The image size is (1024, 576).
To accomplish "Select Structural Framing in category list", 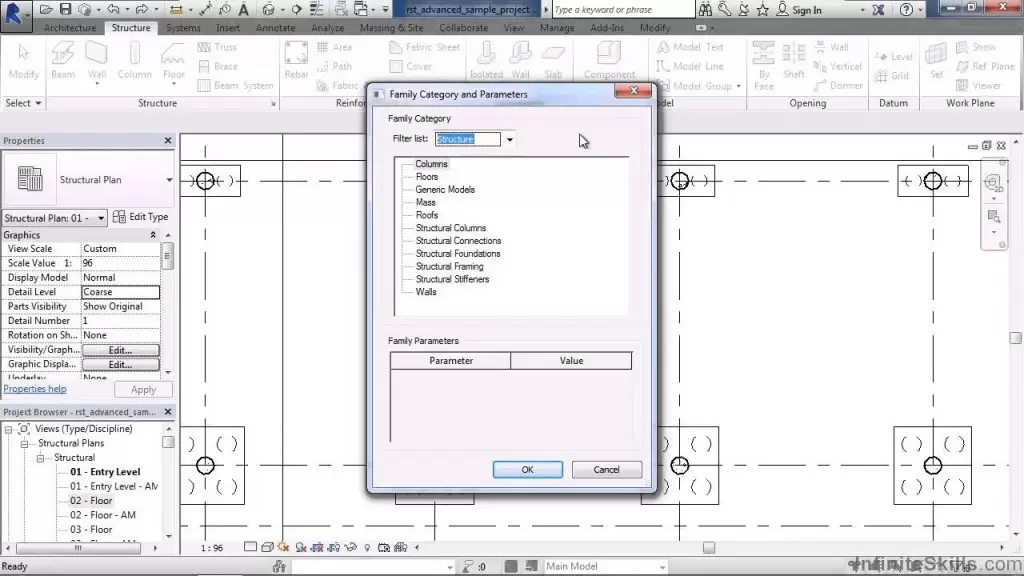I will [x=449, y=266].
